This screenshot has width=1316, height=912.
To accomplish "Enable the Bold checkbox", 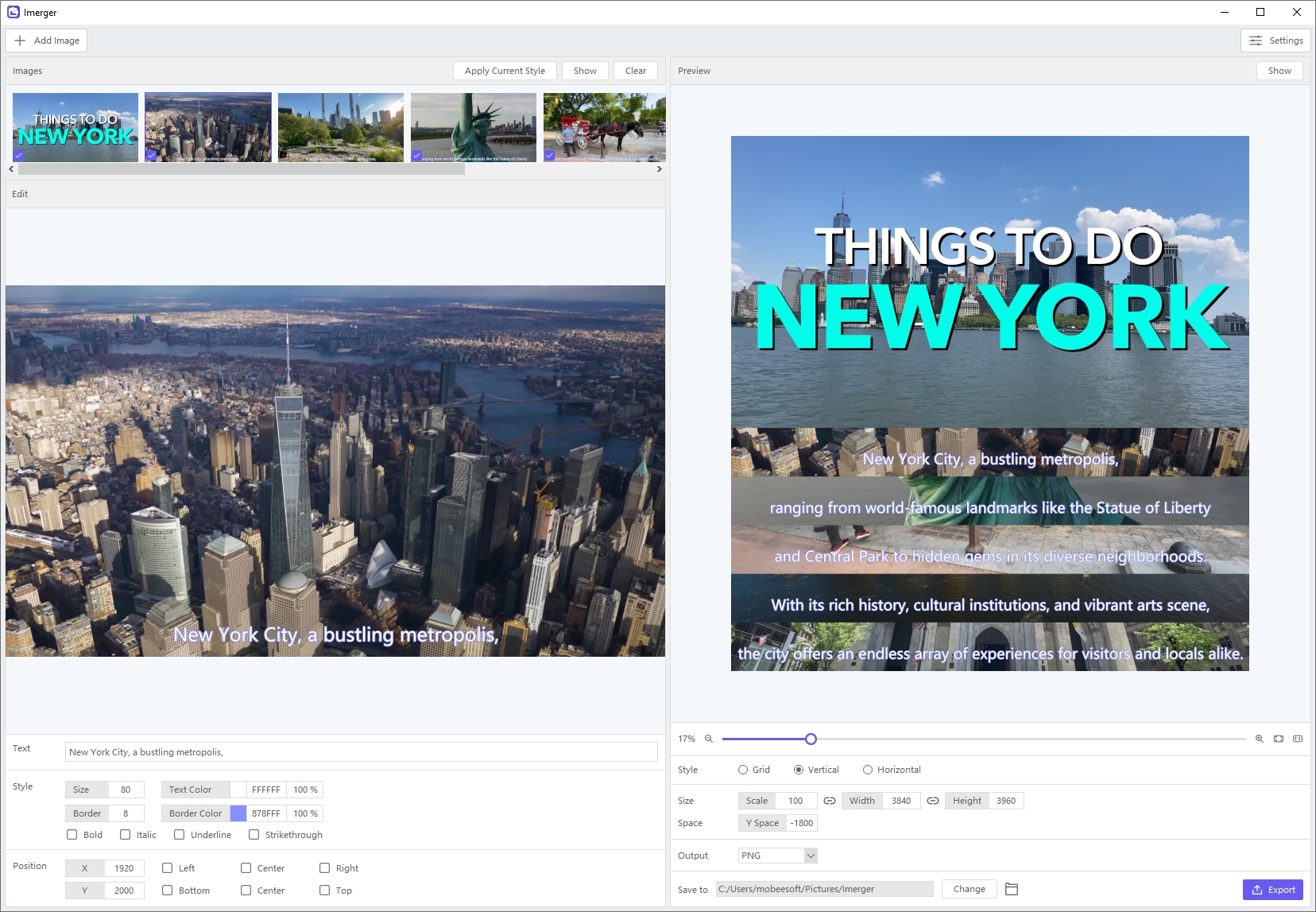I will 72,835.
